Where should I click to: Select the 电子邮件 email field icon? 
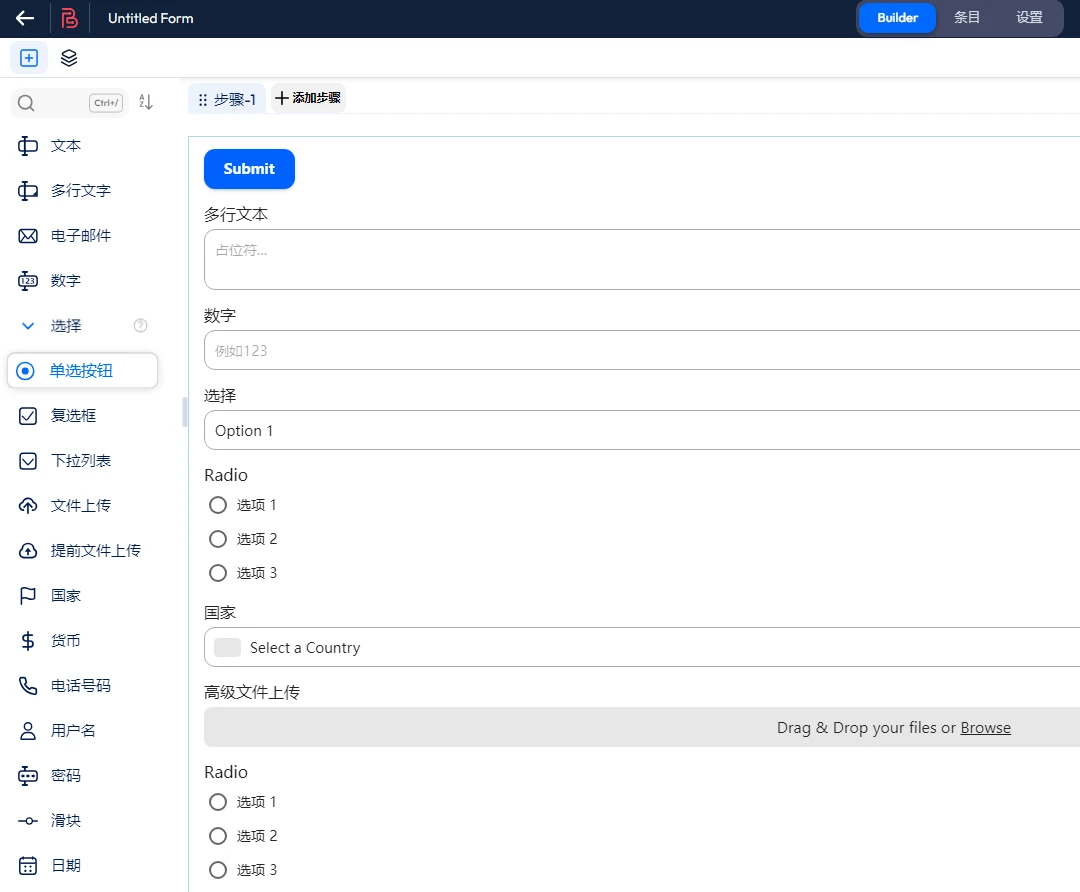[28, 235]
